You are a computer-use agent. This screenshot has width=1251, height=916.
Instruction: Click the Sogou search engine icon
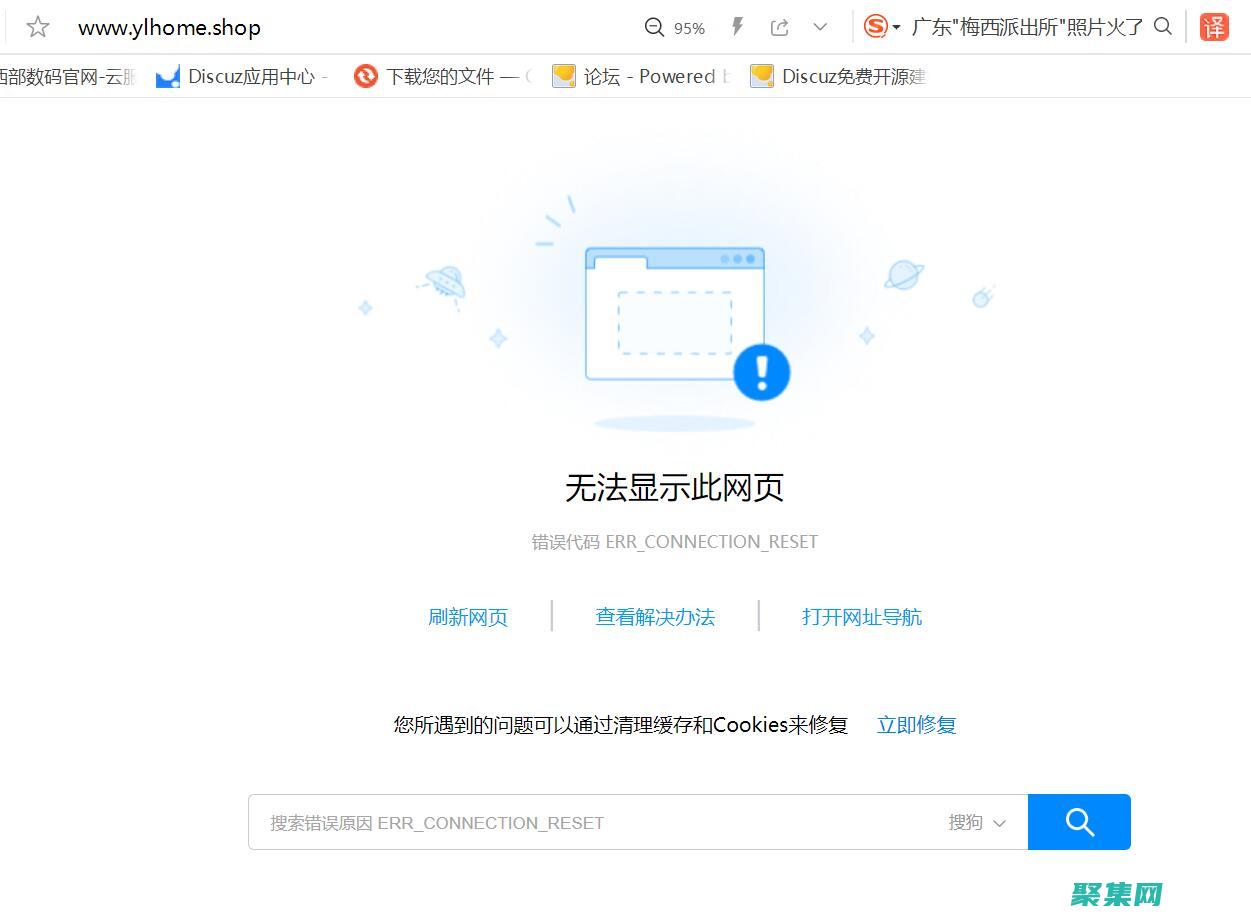(x=877, y=27)
